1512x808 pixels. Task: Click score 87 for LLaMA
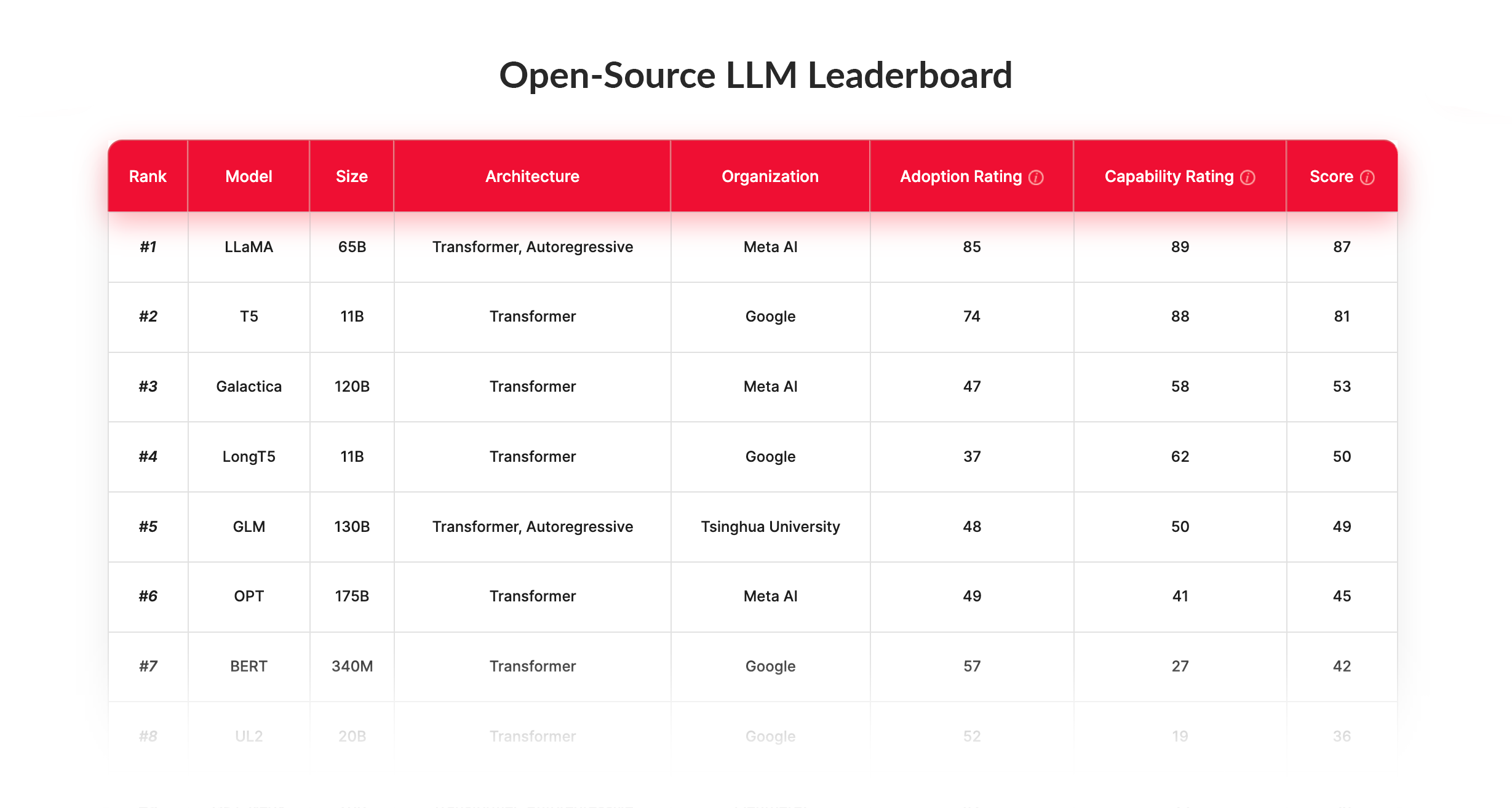[1342, 247]
